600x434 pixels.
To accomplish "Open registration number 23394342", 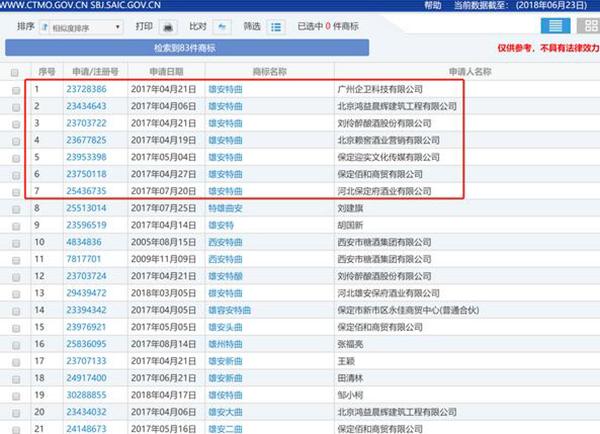I will coord(86,310).
